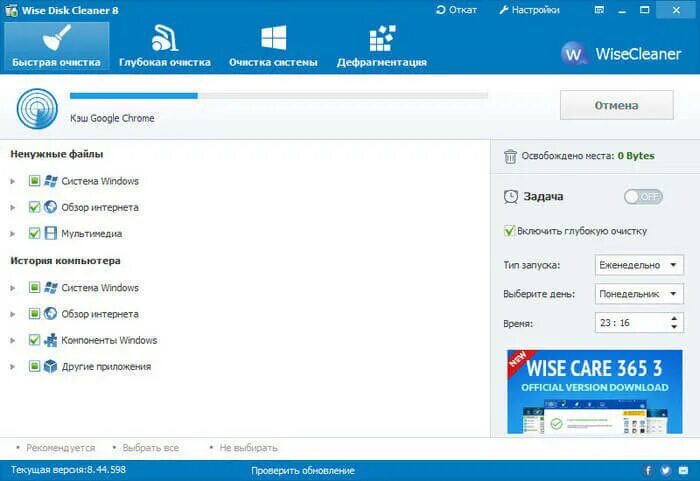Click Windows flag icon in История компьютера
This screenshot has width=700, height=481.
point(50,288)
